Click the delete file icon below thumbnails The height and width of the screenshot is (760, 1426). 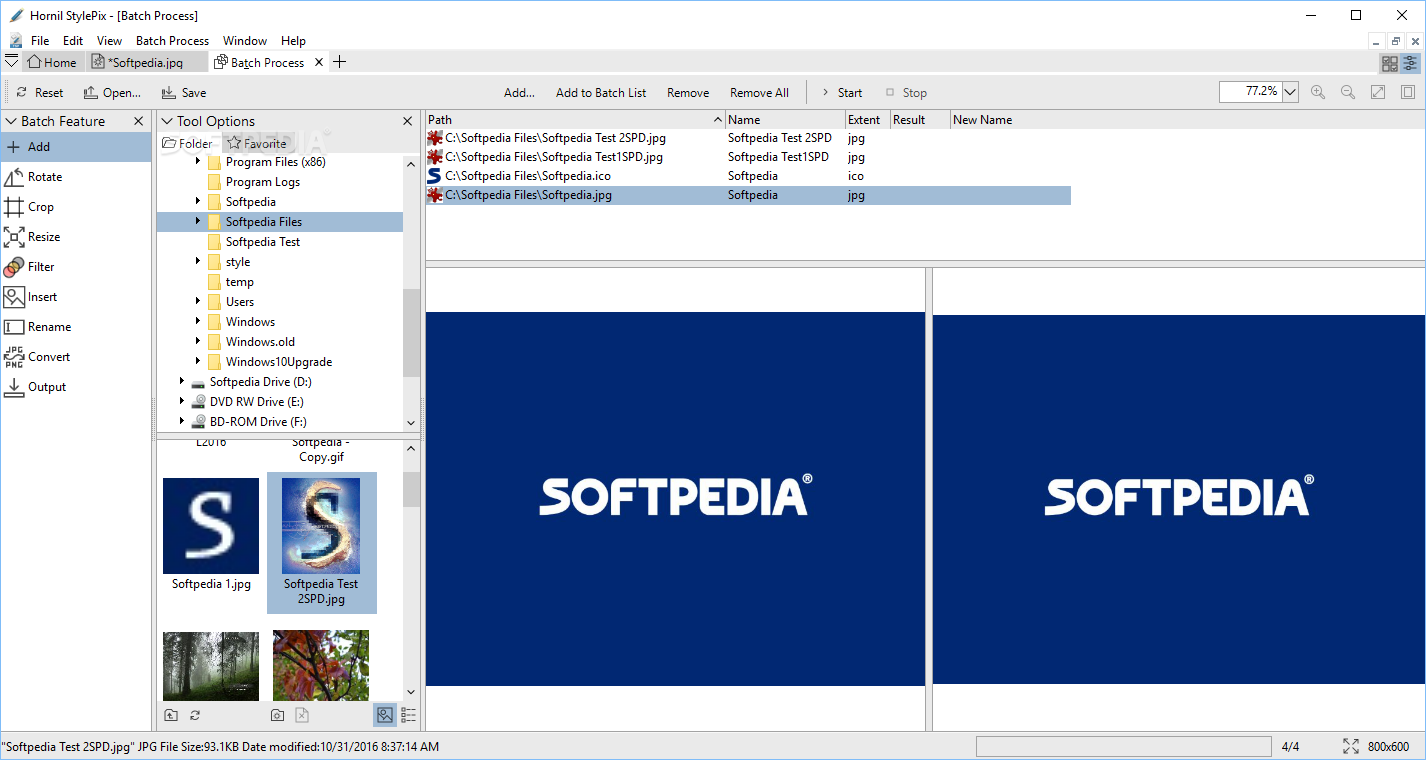coord(302,715)
